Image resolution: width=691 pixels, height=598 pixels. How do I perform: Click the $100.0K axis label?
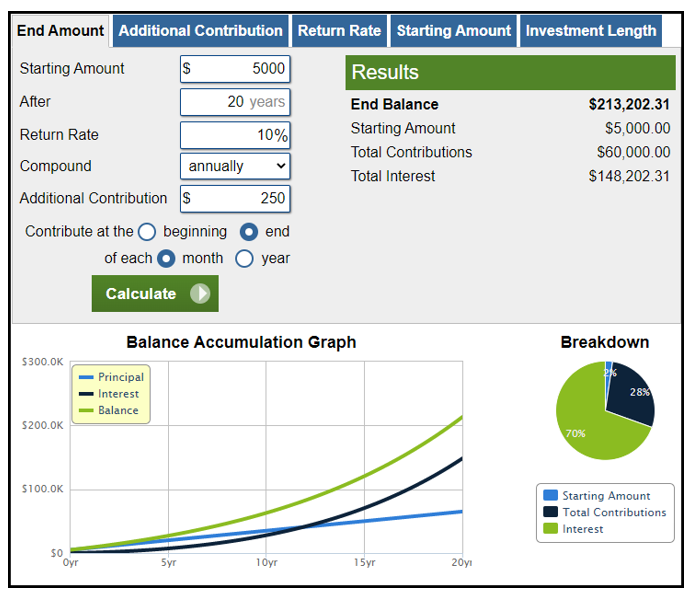[43, 489]
